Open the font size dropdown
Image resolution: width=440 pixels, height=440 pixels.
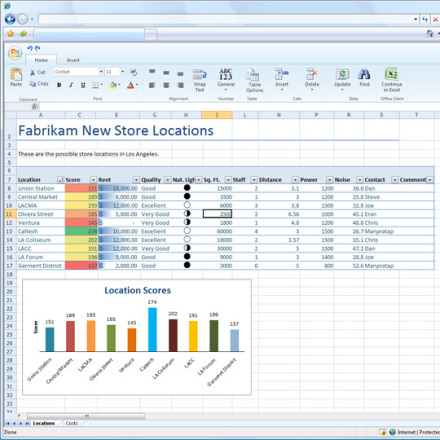coord(122,72)
